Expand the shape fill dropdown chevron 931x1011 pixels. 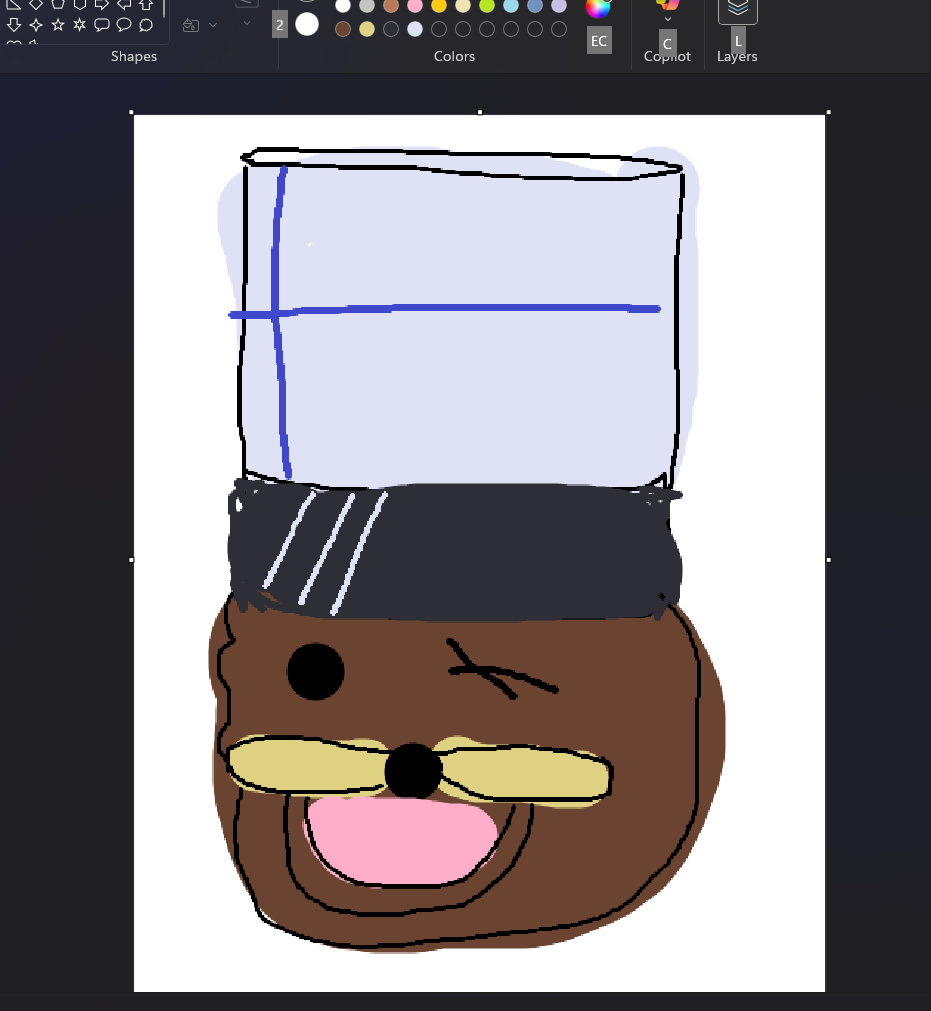coord(213,25)
